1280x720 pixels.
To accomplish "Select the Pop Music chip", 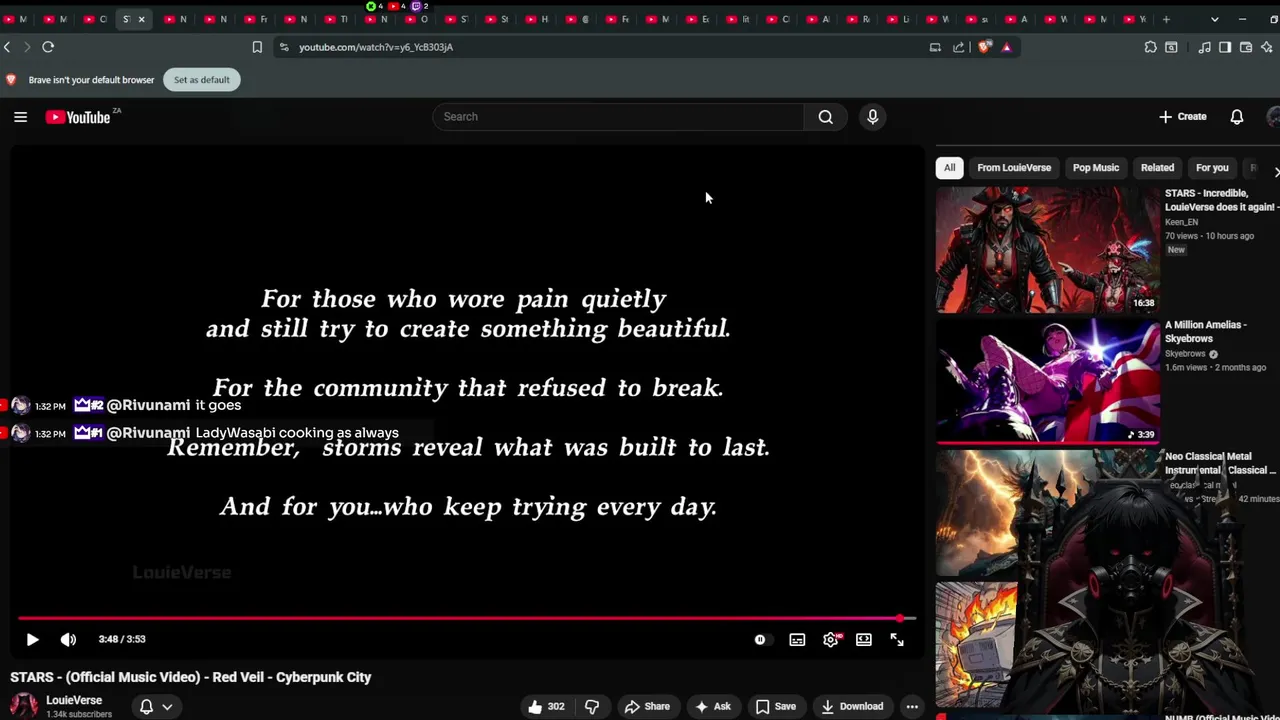I will point(1096,167).
